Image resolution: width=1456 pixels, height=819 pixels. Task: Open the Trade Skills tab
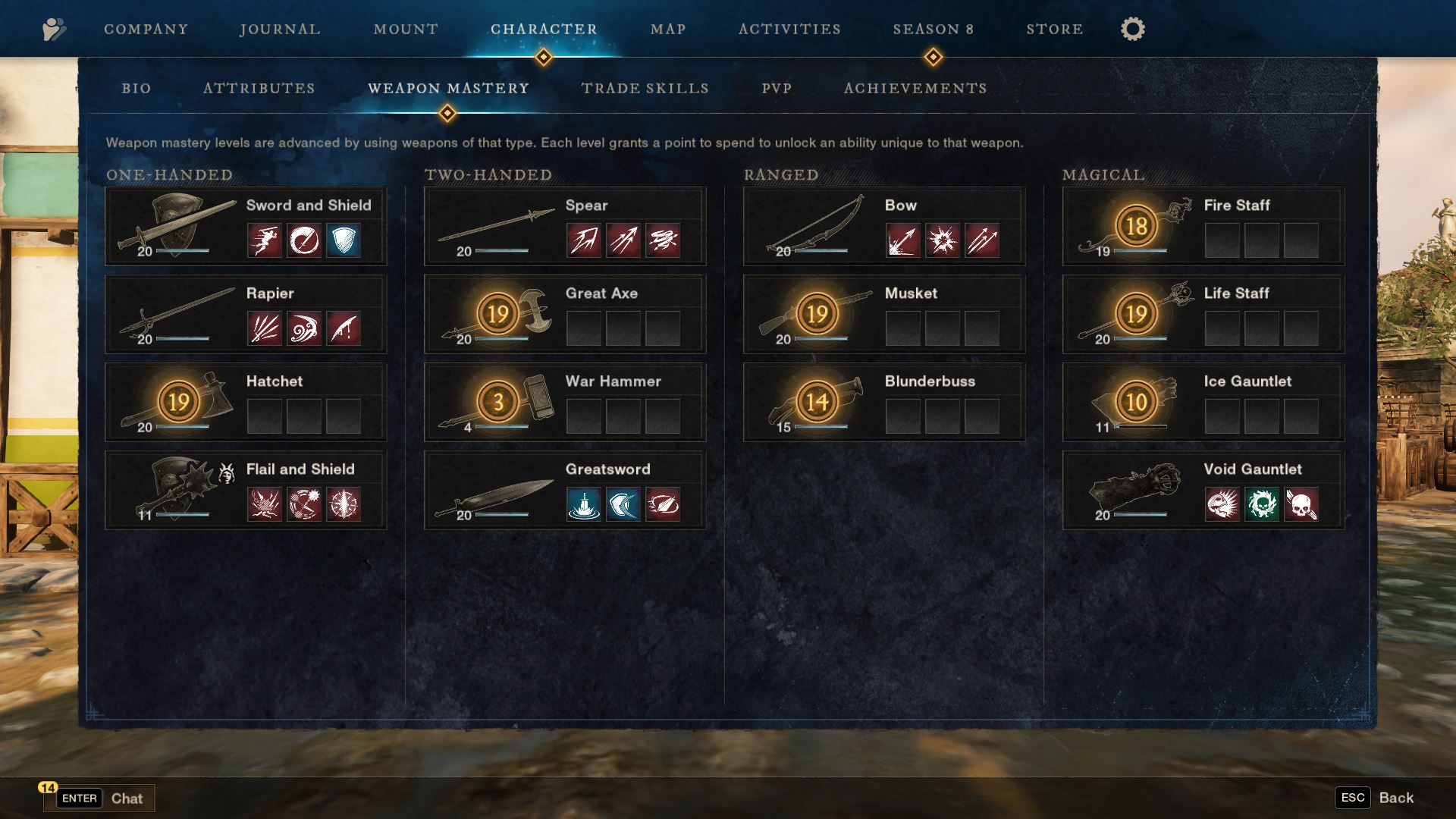(x=645, y=88)
